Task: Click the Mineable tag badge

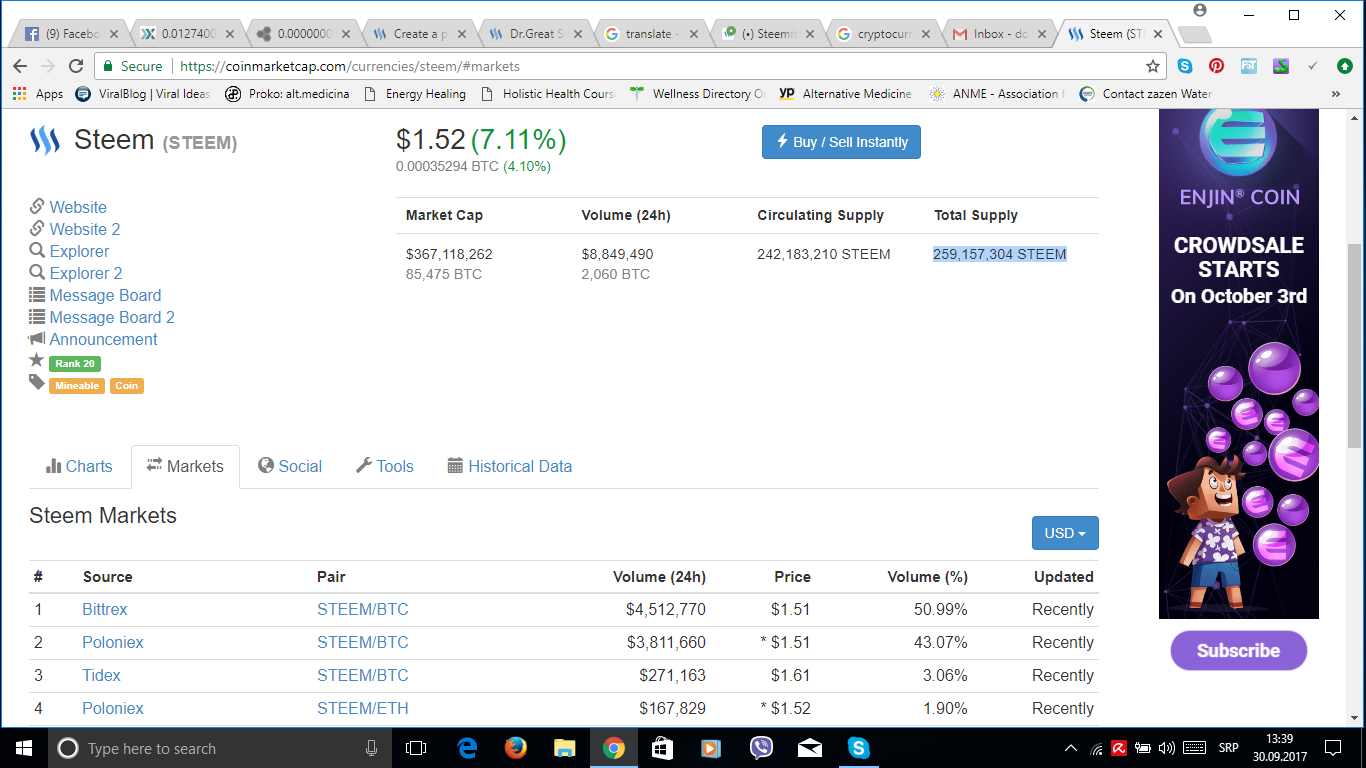Action: click(77, 386)
